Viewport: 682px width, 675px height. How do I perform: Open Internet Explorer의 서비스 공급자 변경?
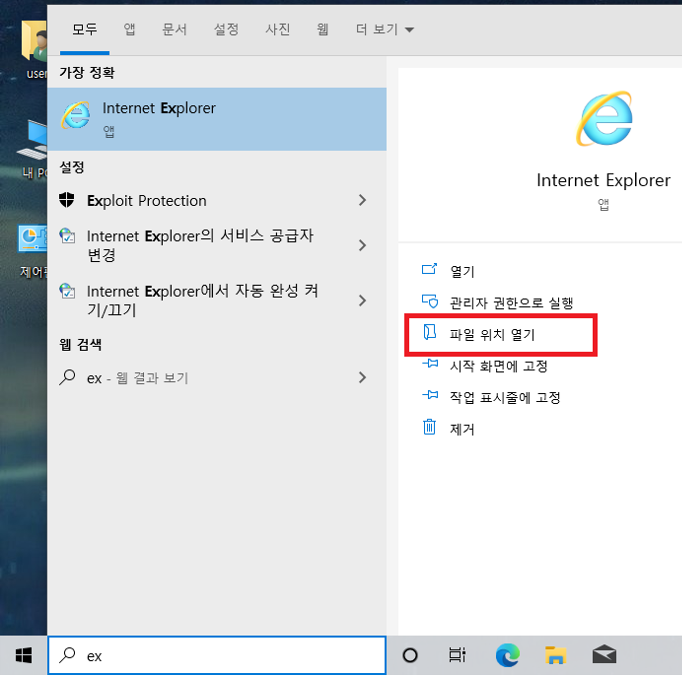point(217,245)
